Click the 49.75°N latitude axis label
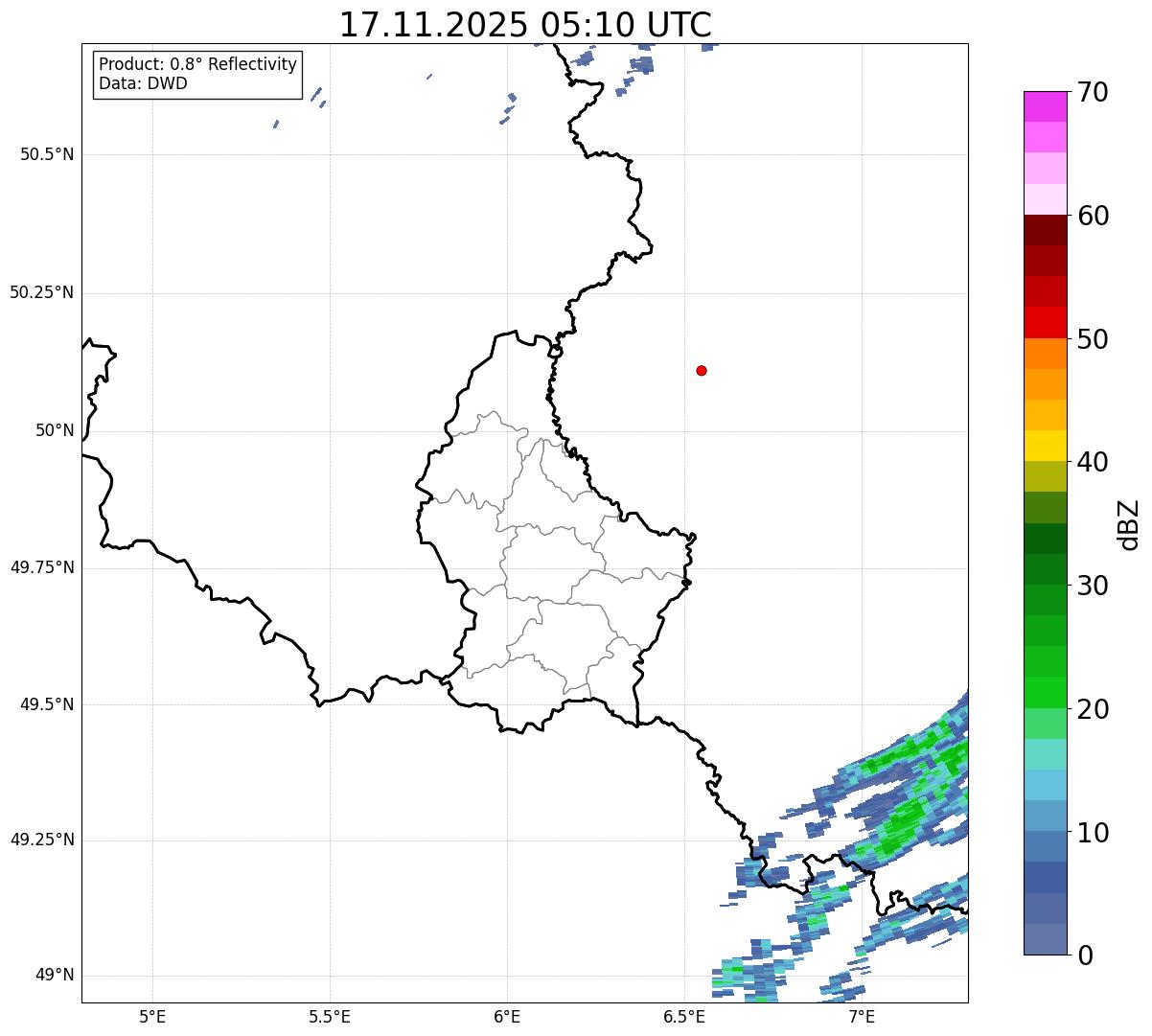 (x=42, y=567)
